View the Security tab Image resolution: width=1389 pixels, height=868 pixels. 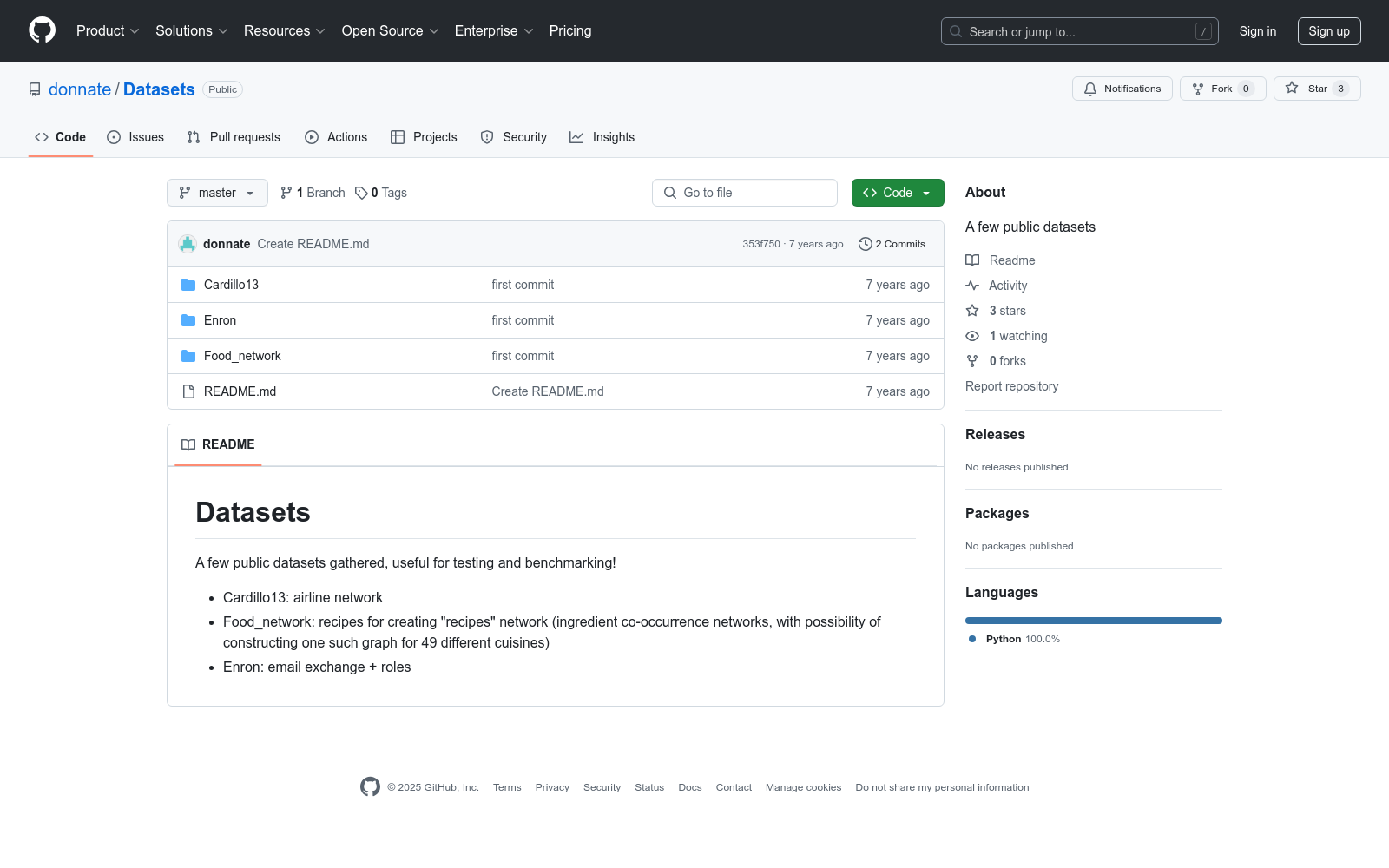pos(514,137)
